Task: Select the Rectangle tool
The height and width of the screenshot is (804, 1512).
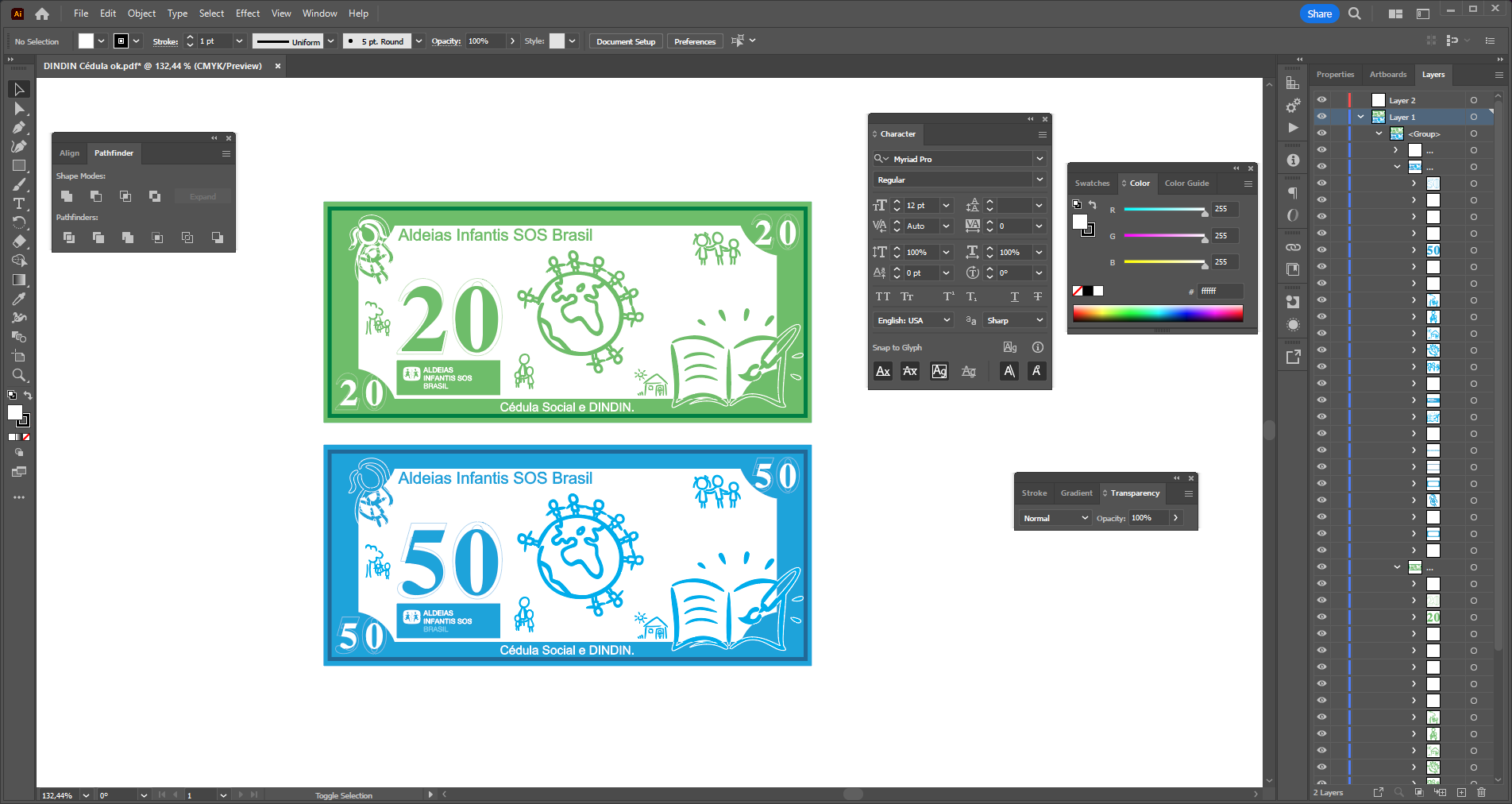Action: [x=19, y=166]
